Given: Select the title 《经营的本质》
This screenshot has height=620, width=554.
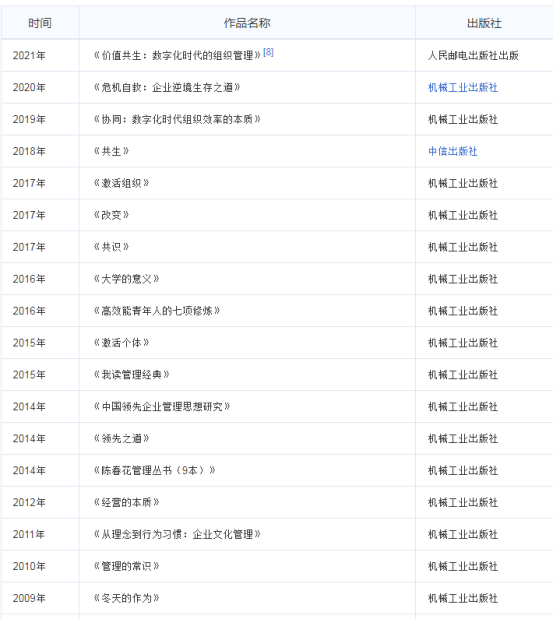Looking at the screenshot, I should [x=127, y=502].
